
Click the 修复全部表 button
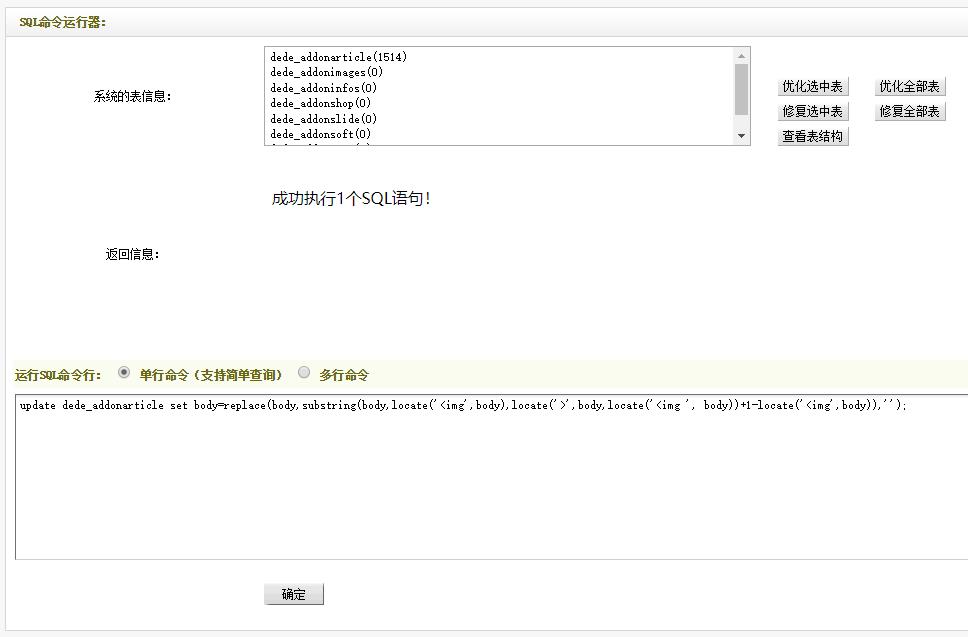pyautogui.click(x=909, y=112)
